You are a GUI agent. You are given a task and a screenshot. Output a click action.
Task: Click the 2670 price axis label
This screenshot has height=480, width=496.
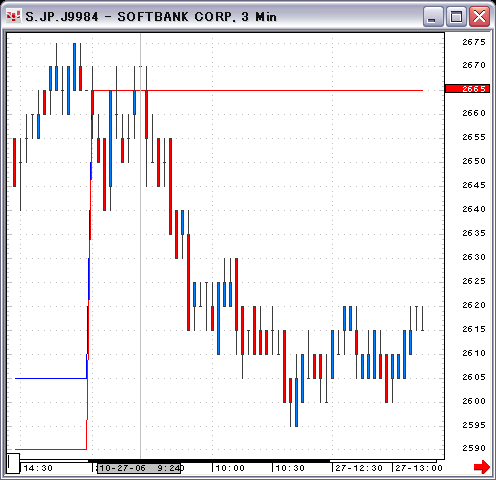click(x=474, y=65)
